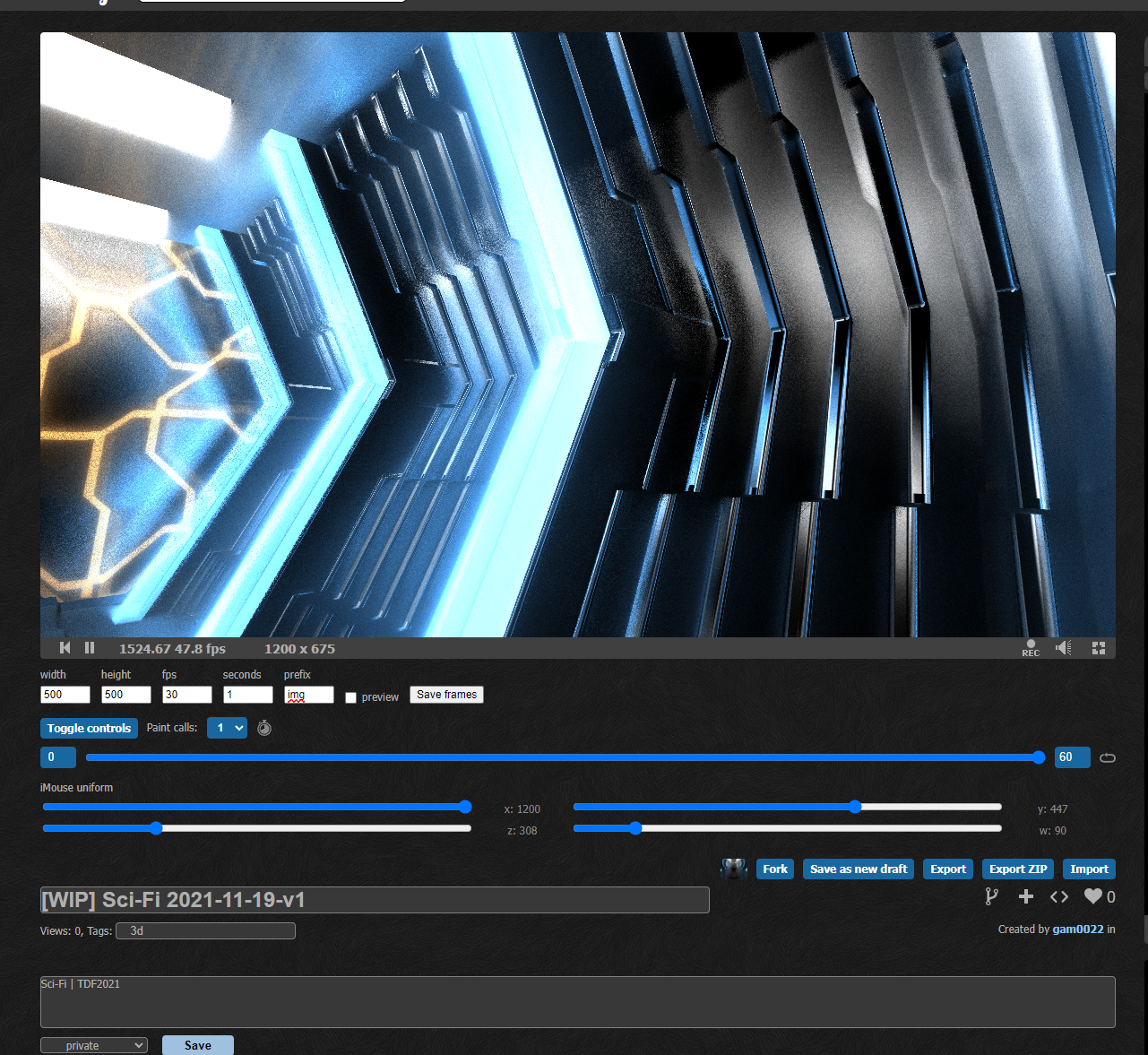Like the shader with the heart icon
This screenshot has width=1148, height=1055.
(1092, 896)
